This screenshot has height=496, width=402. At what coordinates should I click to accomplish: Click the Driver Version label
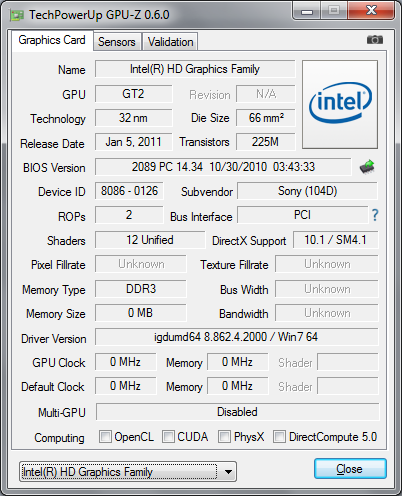click(54, 339)
